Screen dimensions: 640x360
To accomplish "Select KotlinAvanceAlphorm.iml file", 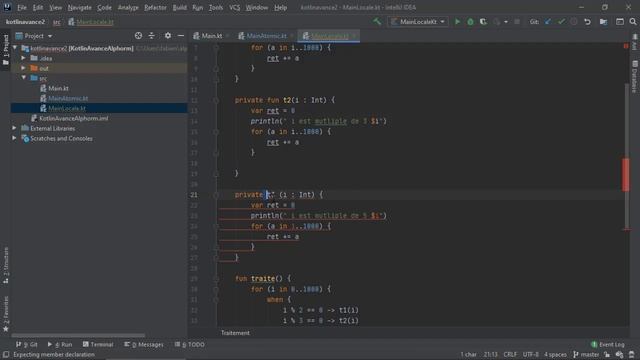I will pos(73,118).
